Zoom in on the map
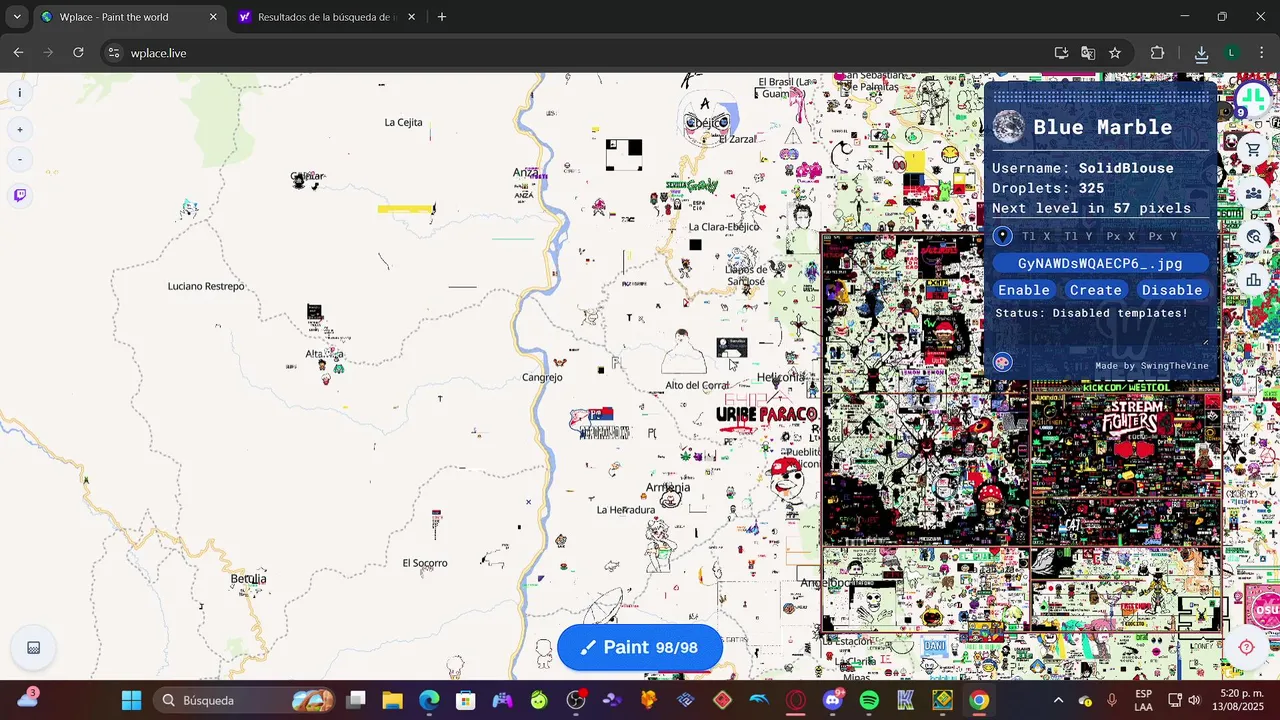 [19, 130]
